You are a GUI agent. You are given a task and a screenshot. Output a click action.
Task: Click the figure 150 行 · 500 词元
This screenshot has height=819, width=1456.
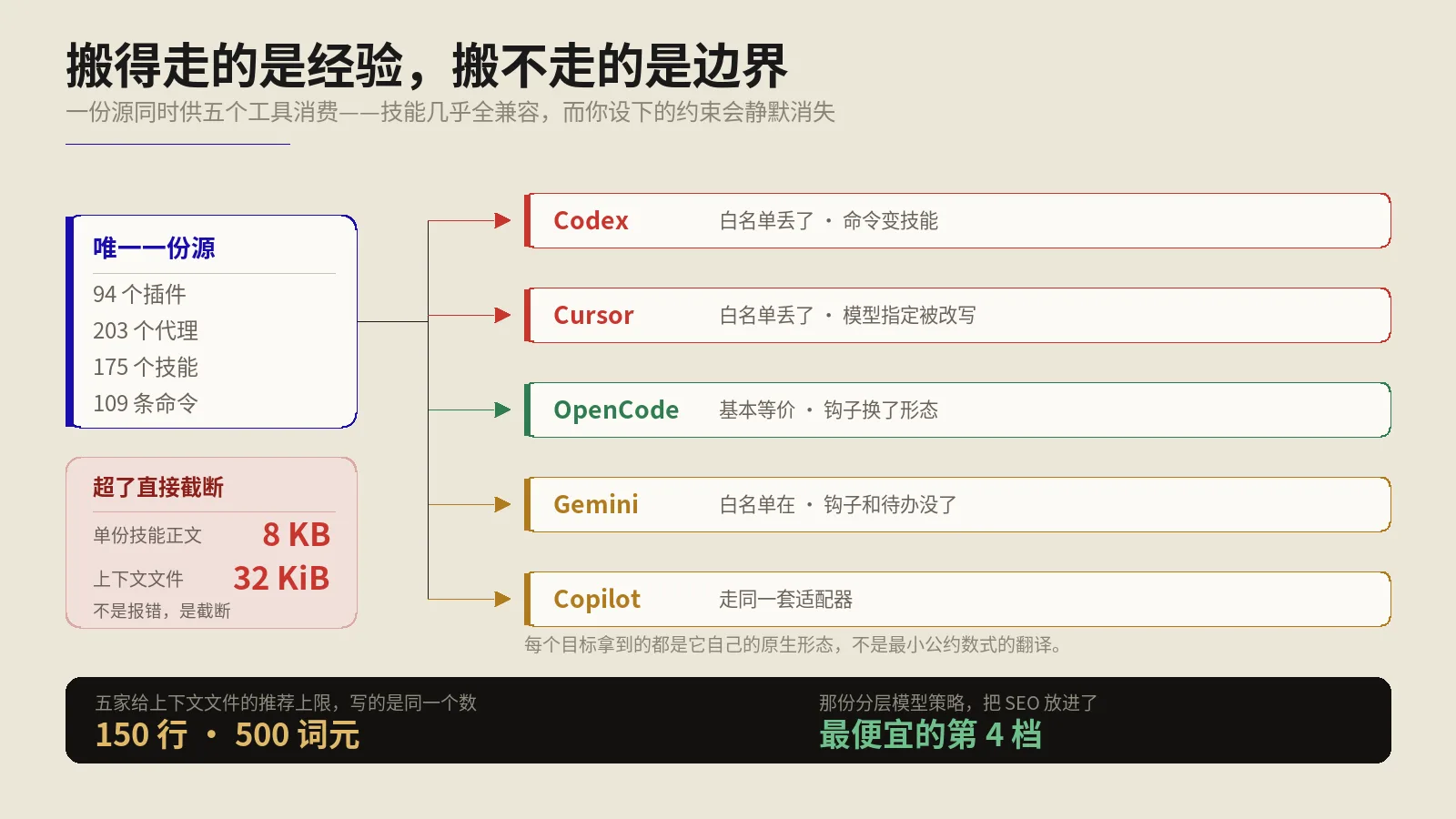tap(227, 734)
